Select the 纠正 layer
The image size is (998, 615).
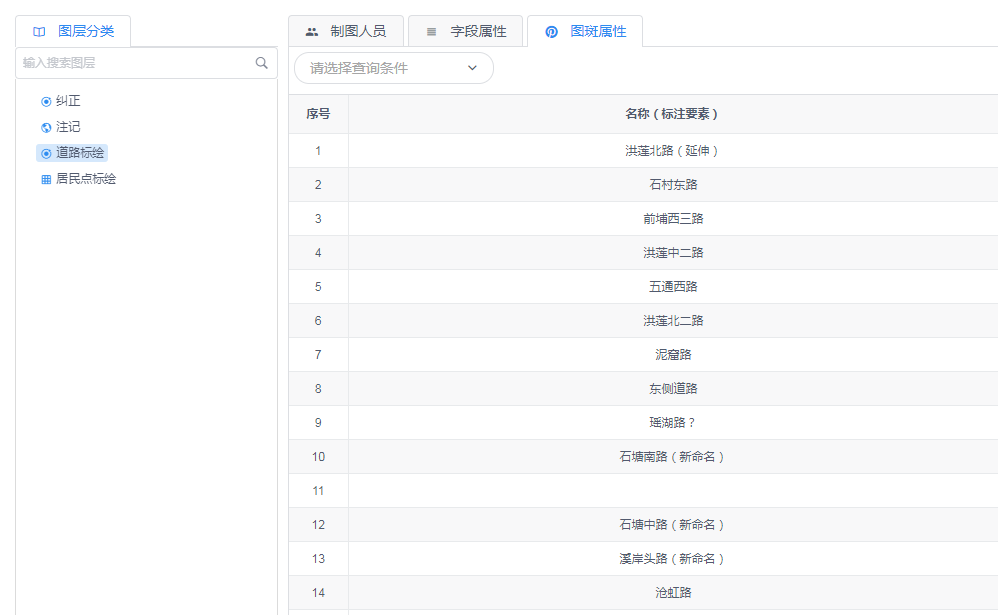[x=68, y=101]
